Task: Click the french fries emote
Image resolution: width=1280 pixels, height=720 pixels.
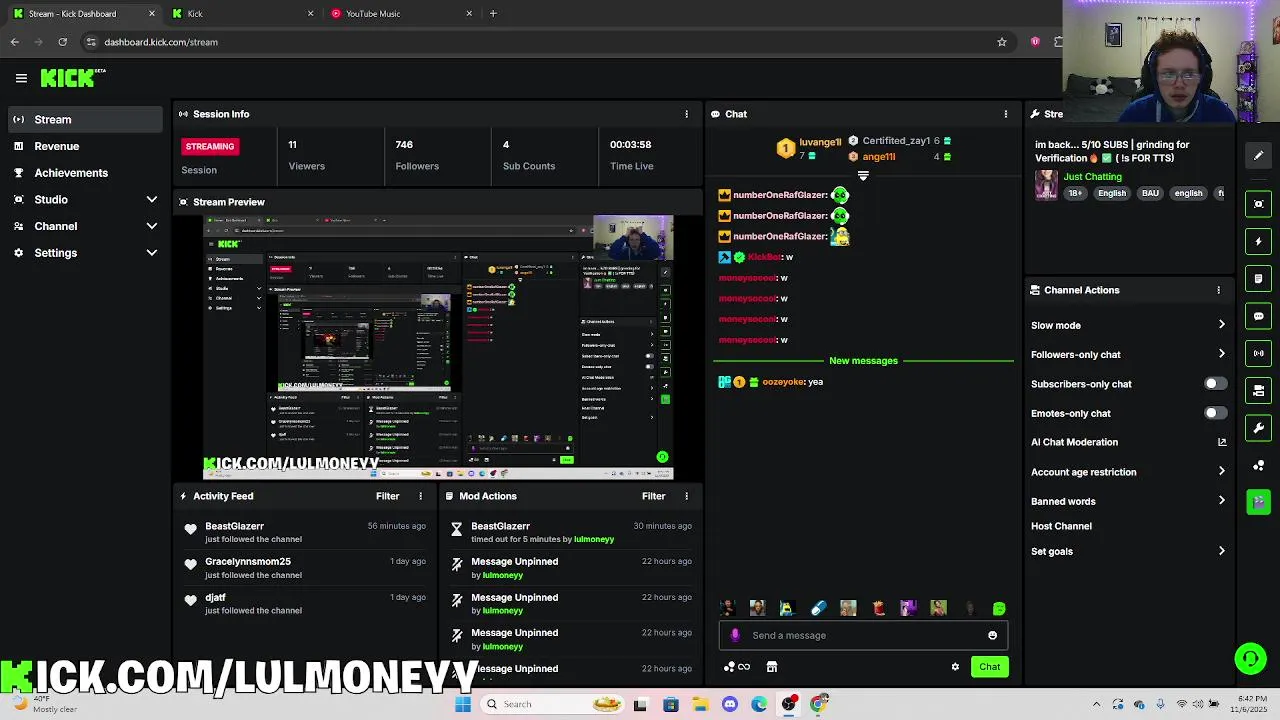Action: coord(878,608)
